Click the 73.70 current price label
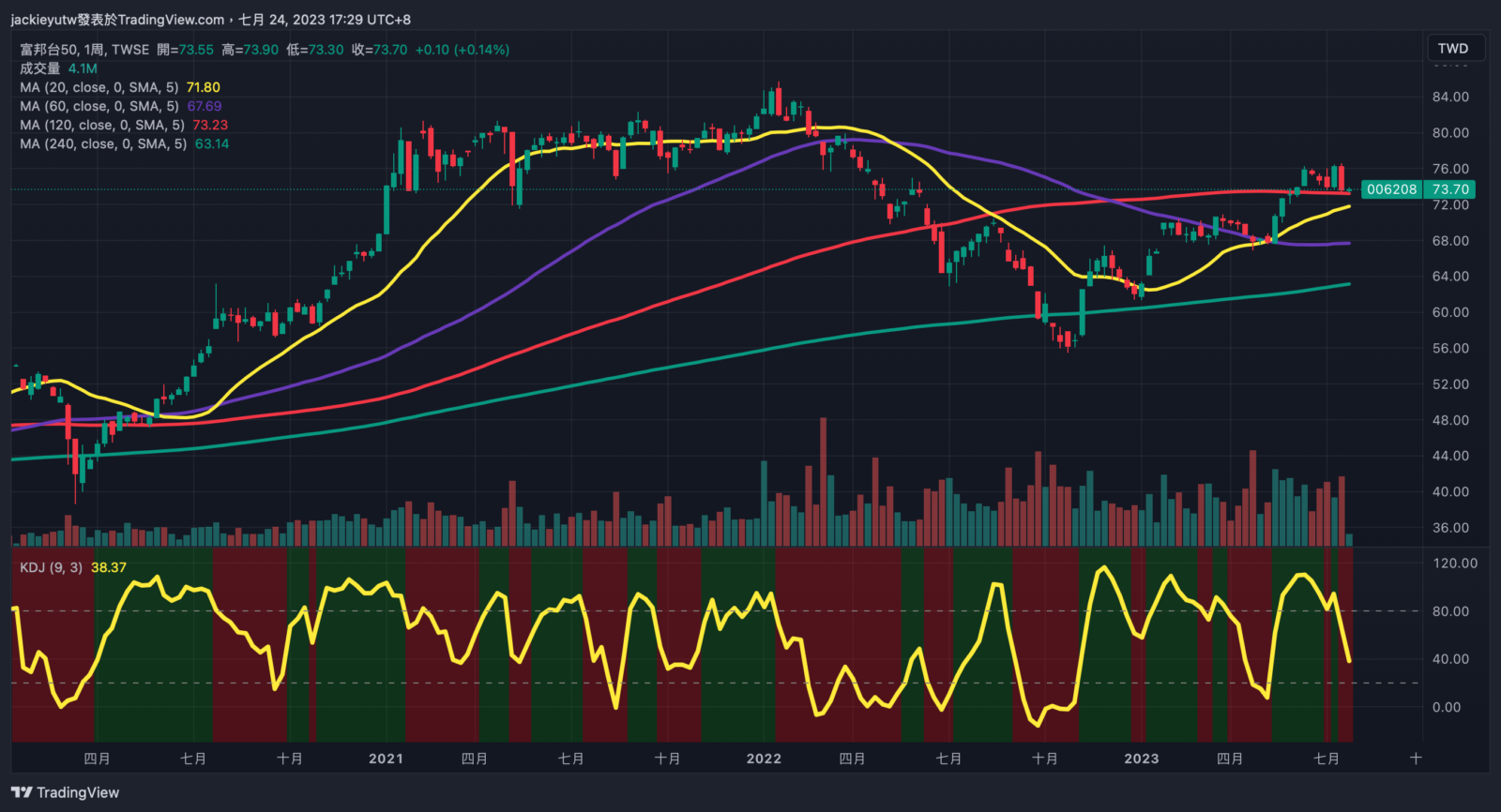This screenshot has height=812, width=1501. point(1450,189)
